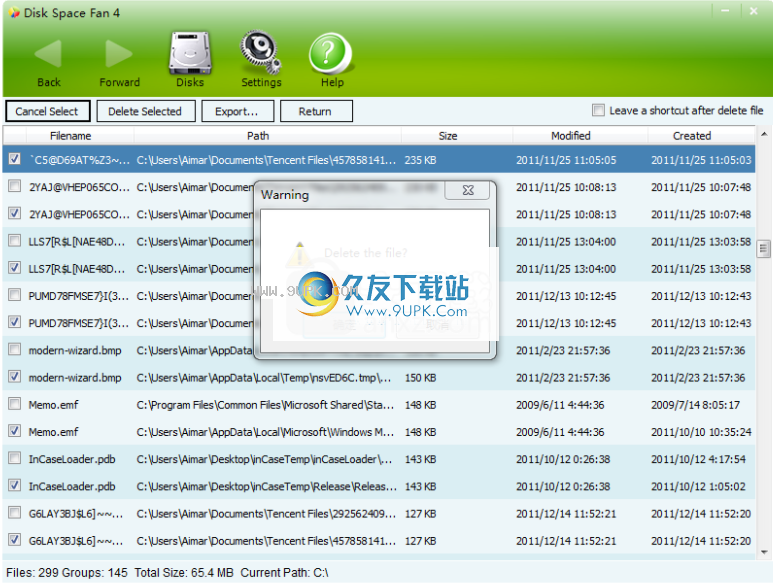Click Current Path: C:\ status text
773x588 pixels.
[284, 573]
